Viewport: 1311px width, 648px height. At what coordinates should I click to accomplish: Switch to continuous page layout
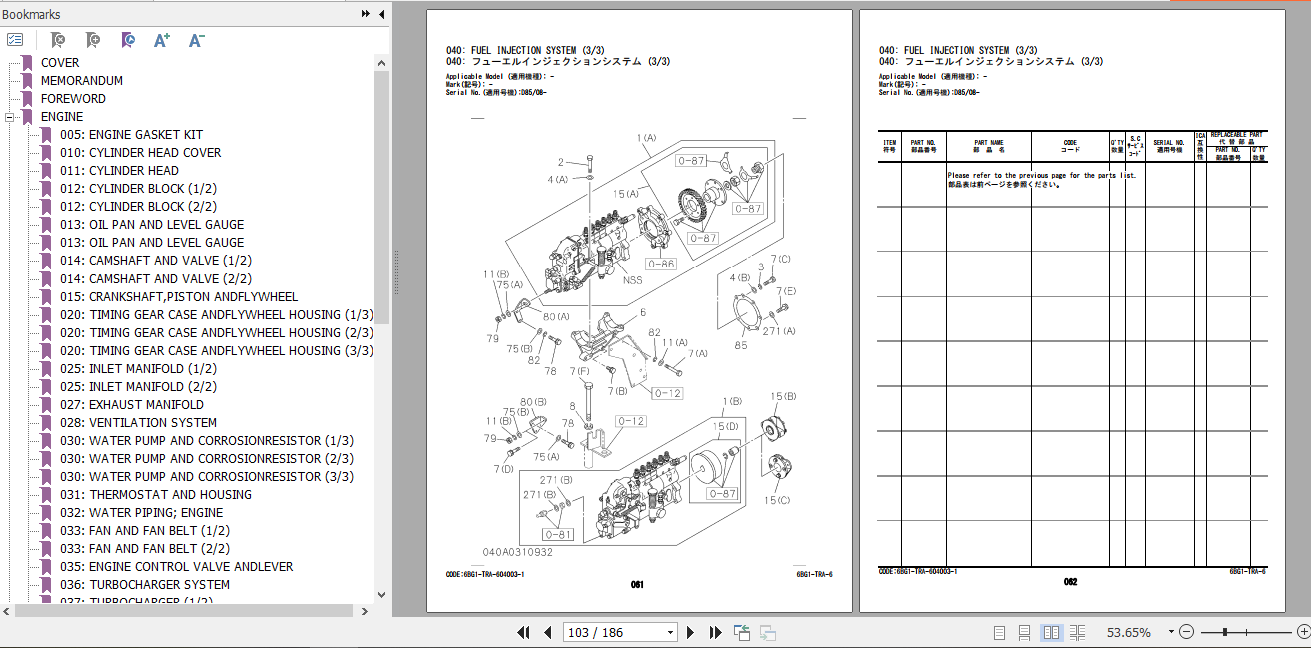[1025, 632]
